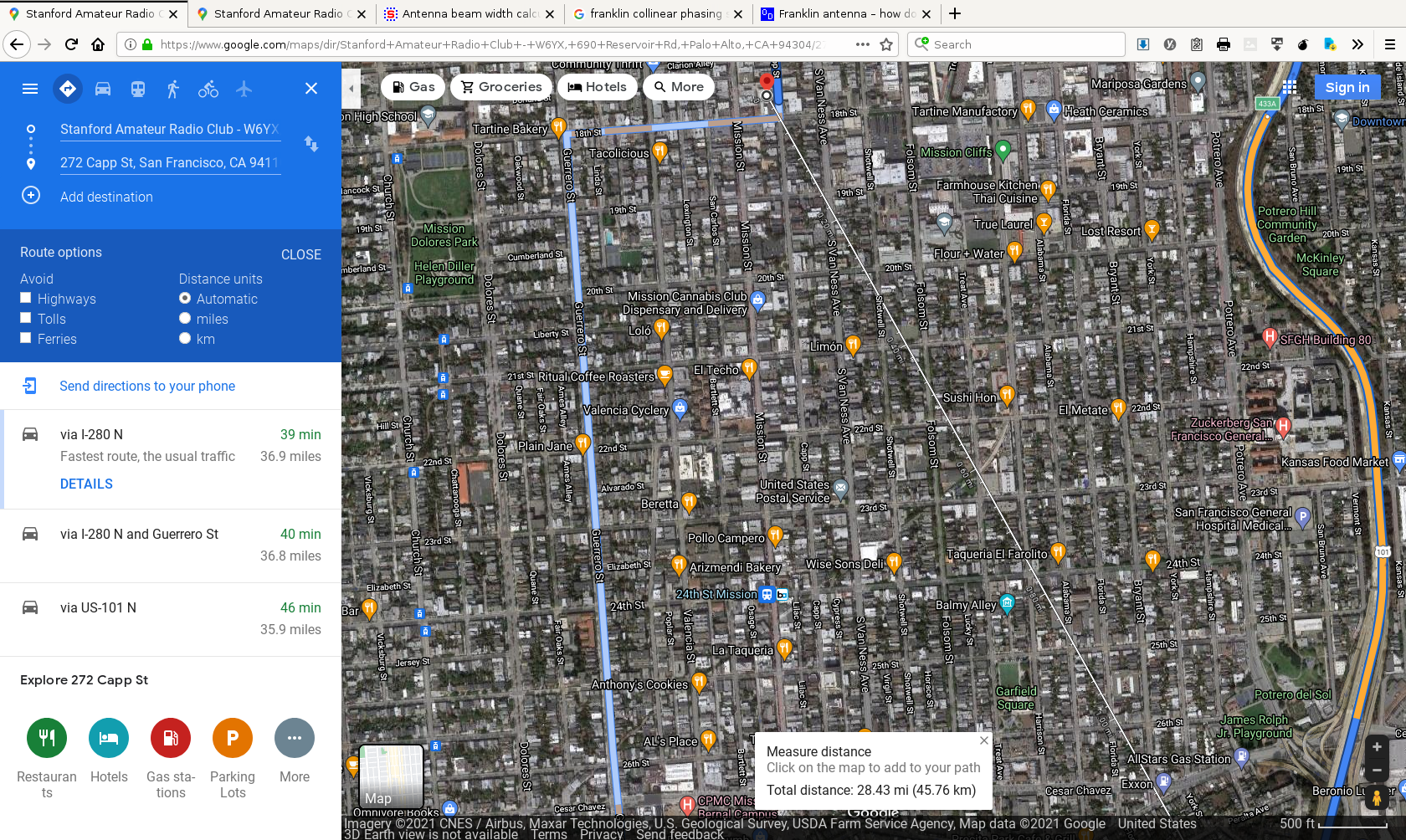Check the Avoid Tolls option

pyautogui.click(x=26, y=318)
